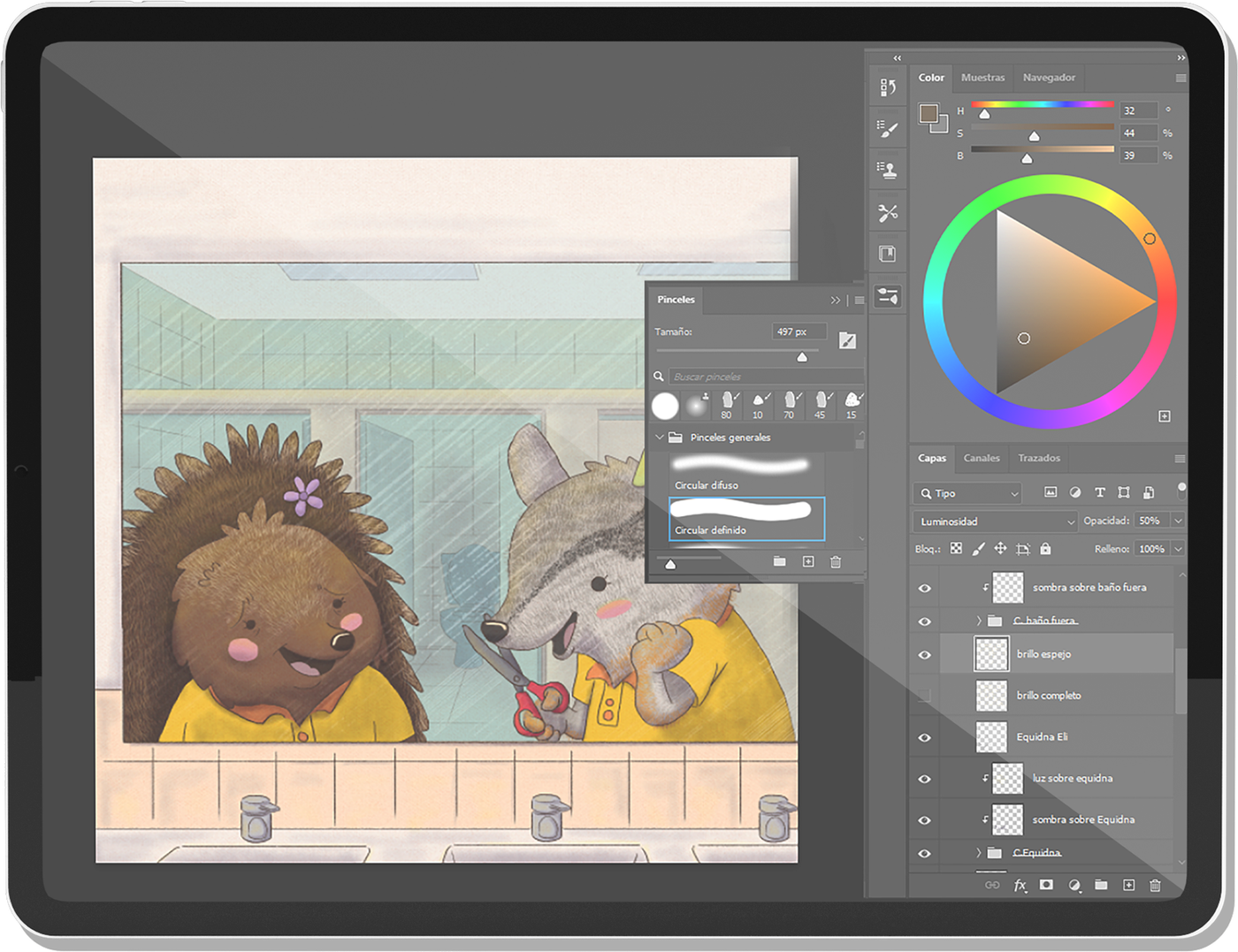Open the Relleno dropdown arrow
This screenshot has width=1238, height=952.
(x=1178, y=549)
